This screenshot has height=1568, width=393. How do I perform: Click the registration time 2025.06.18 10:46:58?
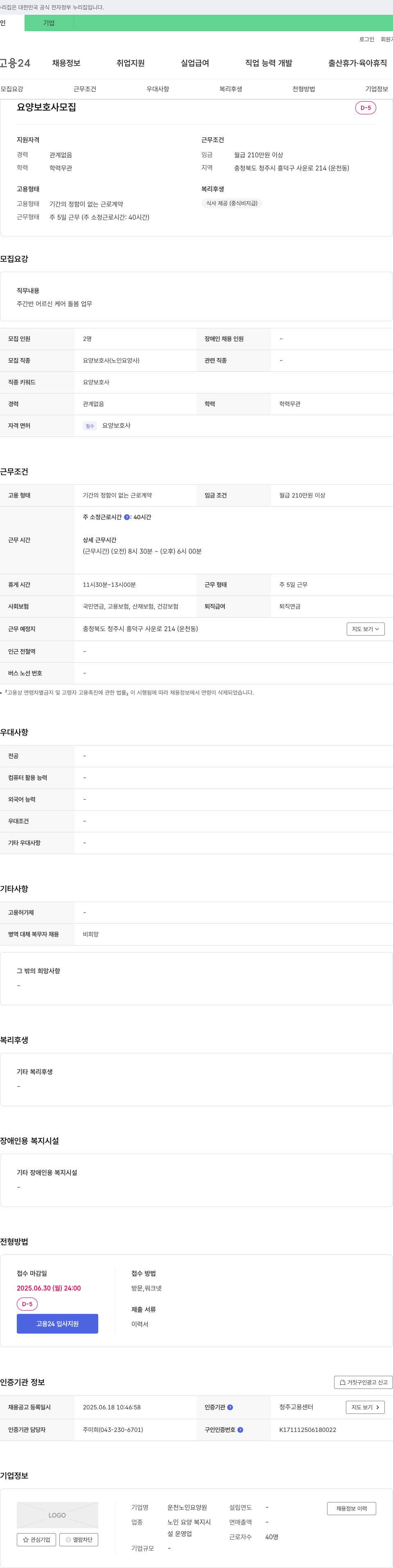coord(112,1407)
